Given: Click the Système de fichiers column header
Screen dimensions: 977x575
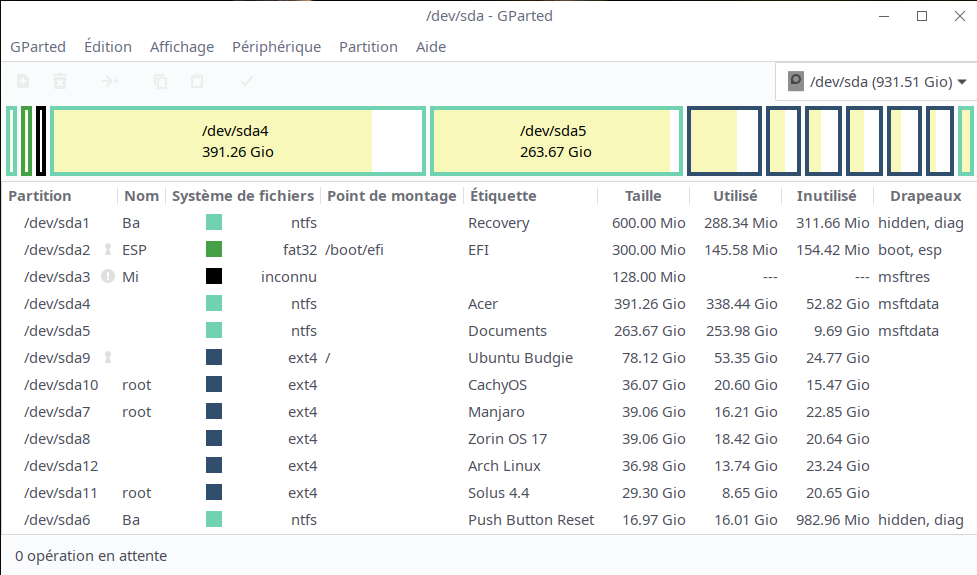Looking at the screenshot, I should pos(242,196).
